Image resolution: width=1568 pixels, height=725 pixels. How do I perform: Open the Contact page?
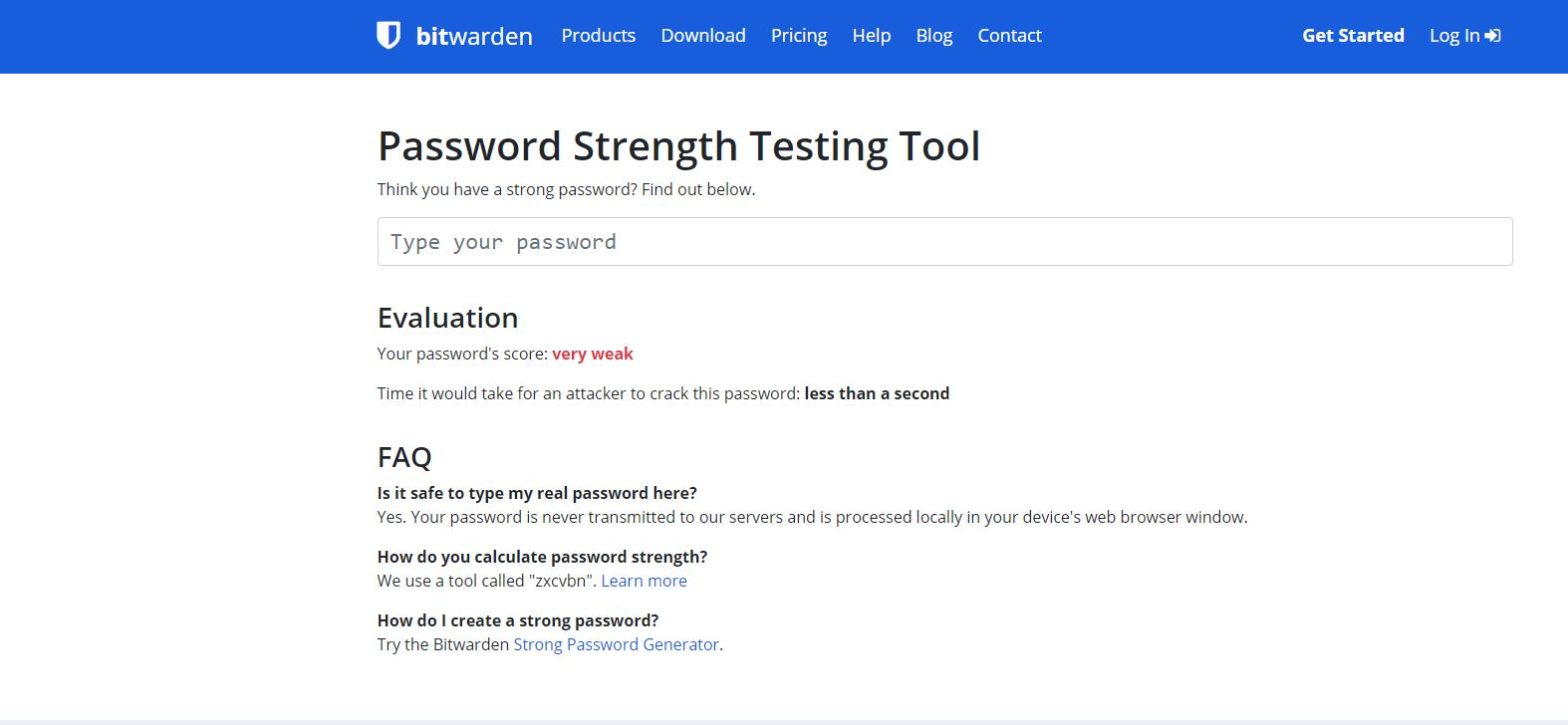pos(1009,35)
